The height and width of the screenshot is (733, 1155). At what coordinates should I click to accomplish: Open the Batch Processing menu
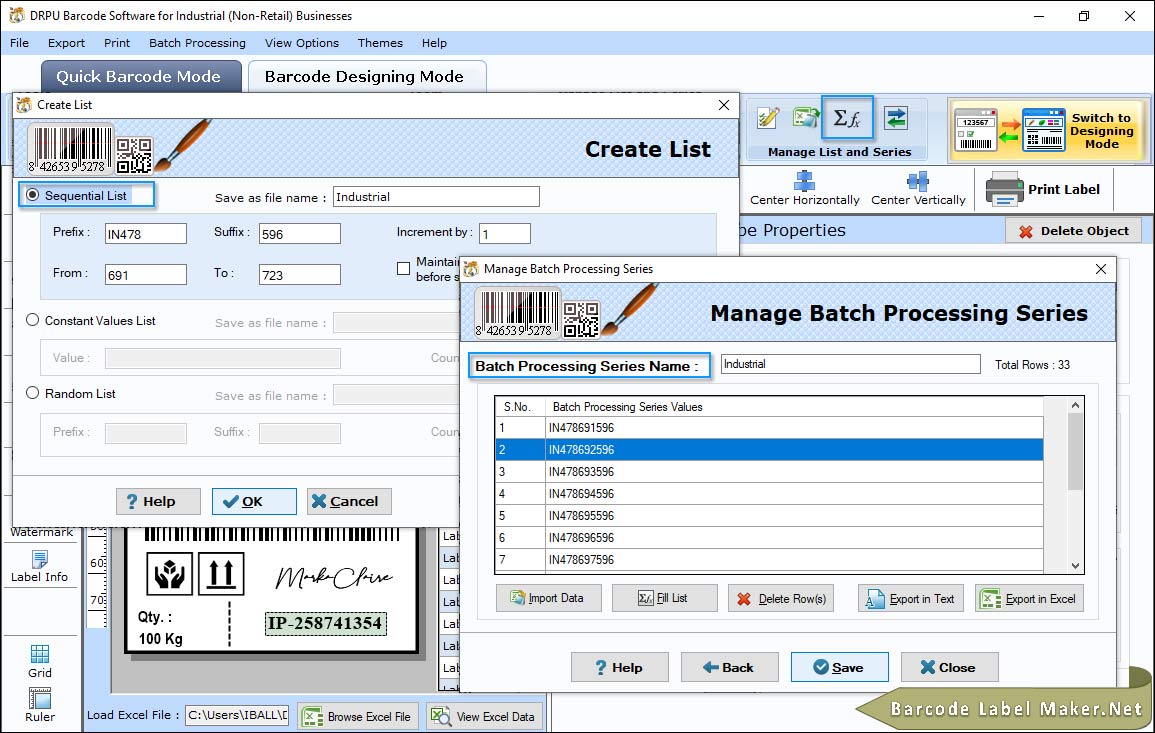tap(197, 43)
